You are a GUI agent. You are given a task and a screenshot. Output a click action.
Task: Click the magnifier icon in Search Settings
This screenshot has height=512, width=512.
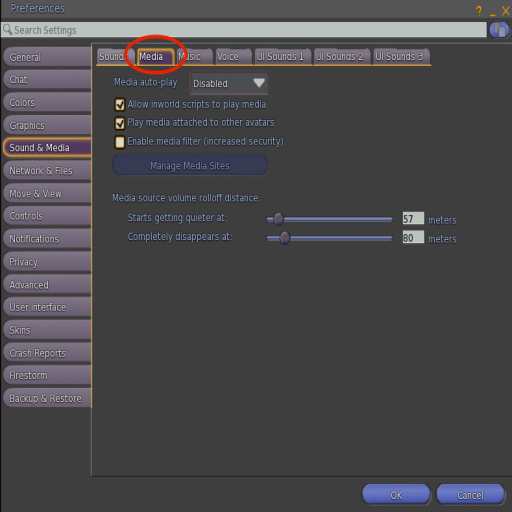coord(7,29)
